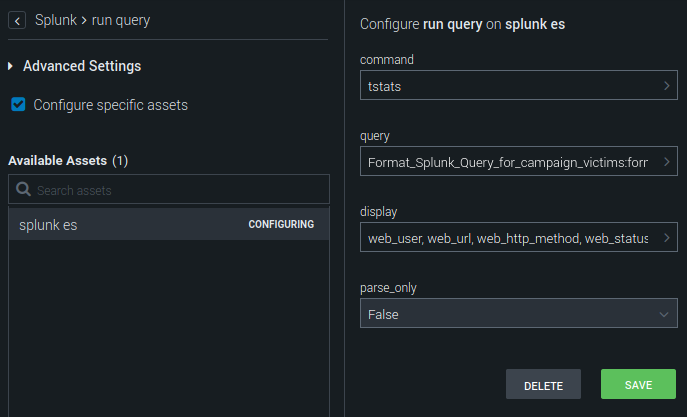The image size is (687, 417).
Task: Click the Advanced Settings label
Action: 82,67
